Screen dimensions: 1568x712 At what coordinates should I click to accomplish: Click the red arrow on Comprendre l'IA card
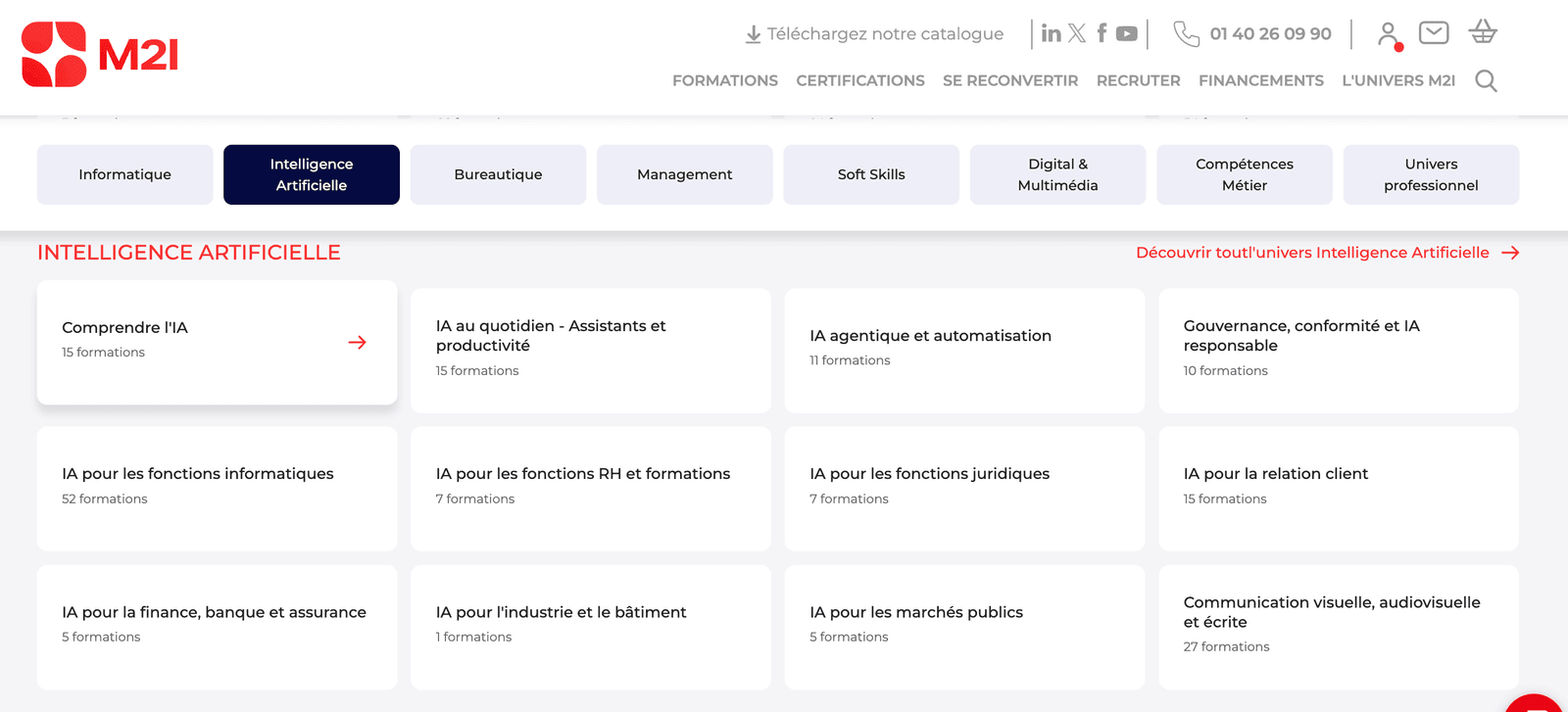point(358,342)
